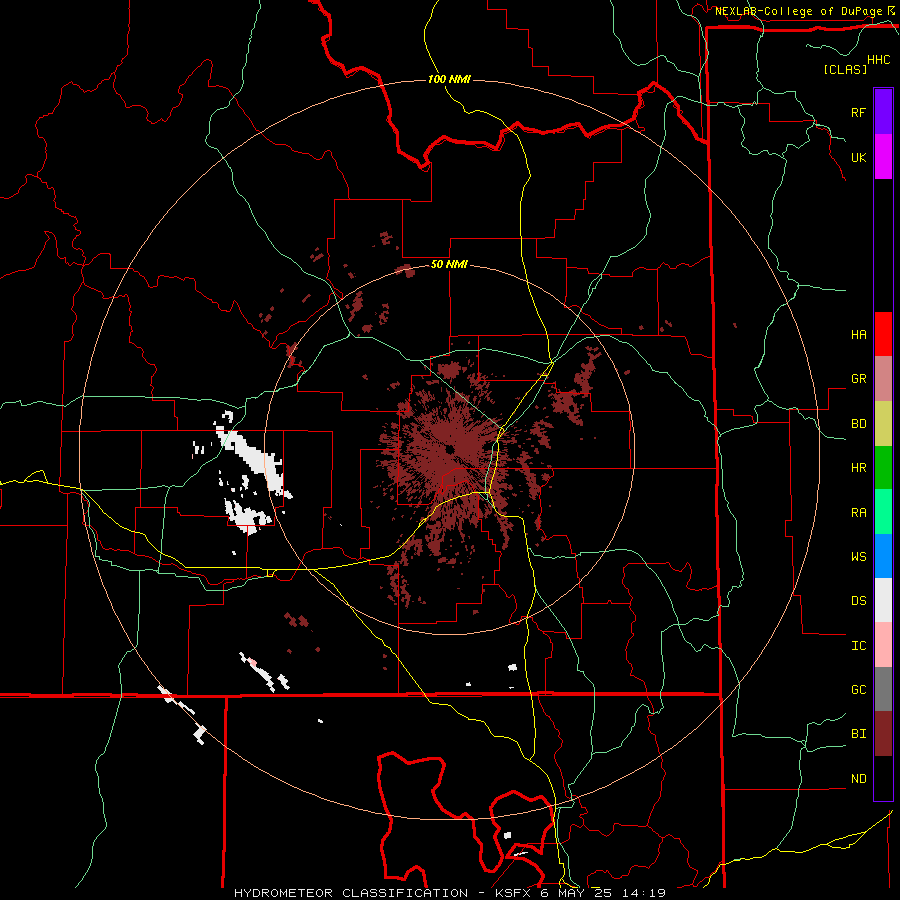
Task: Click the 'BD' legend label
Action: click(858, 424)
